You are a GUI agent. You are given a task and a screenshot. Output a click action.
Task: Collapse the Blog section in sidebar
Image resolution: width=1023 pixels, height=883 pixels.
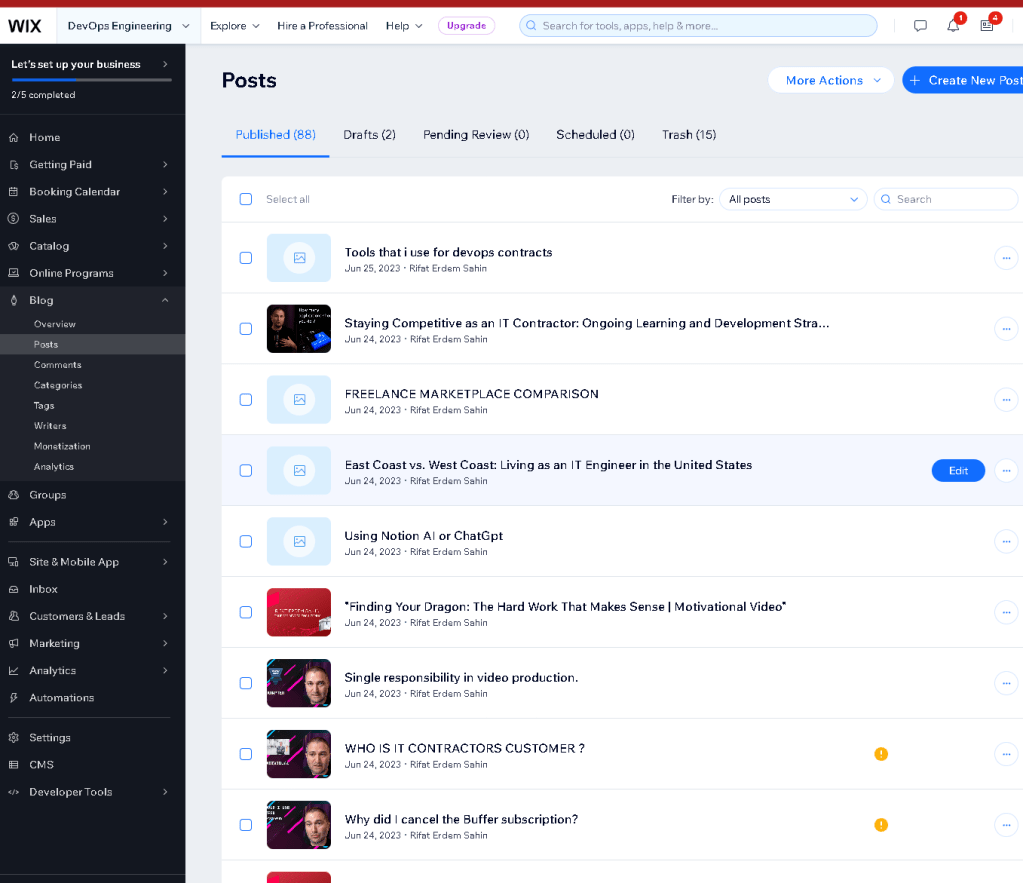click(x=165, y=300)
